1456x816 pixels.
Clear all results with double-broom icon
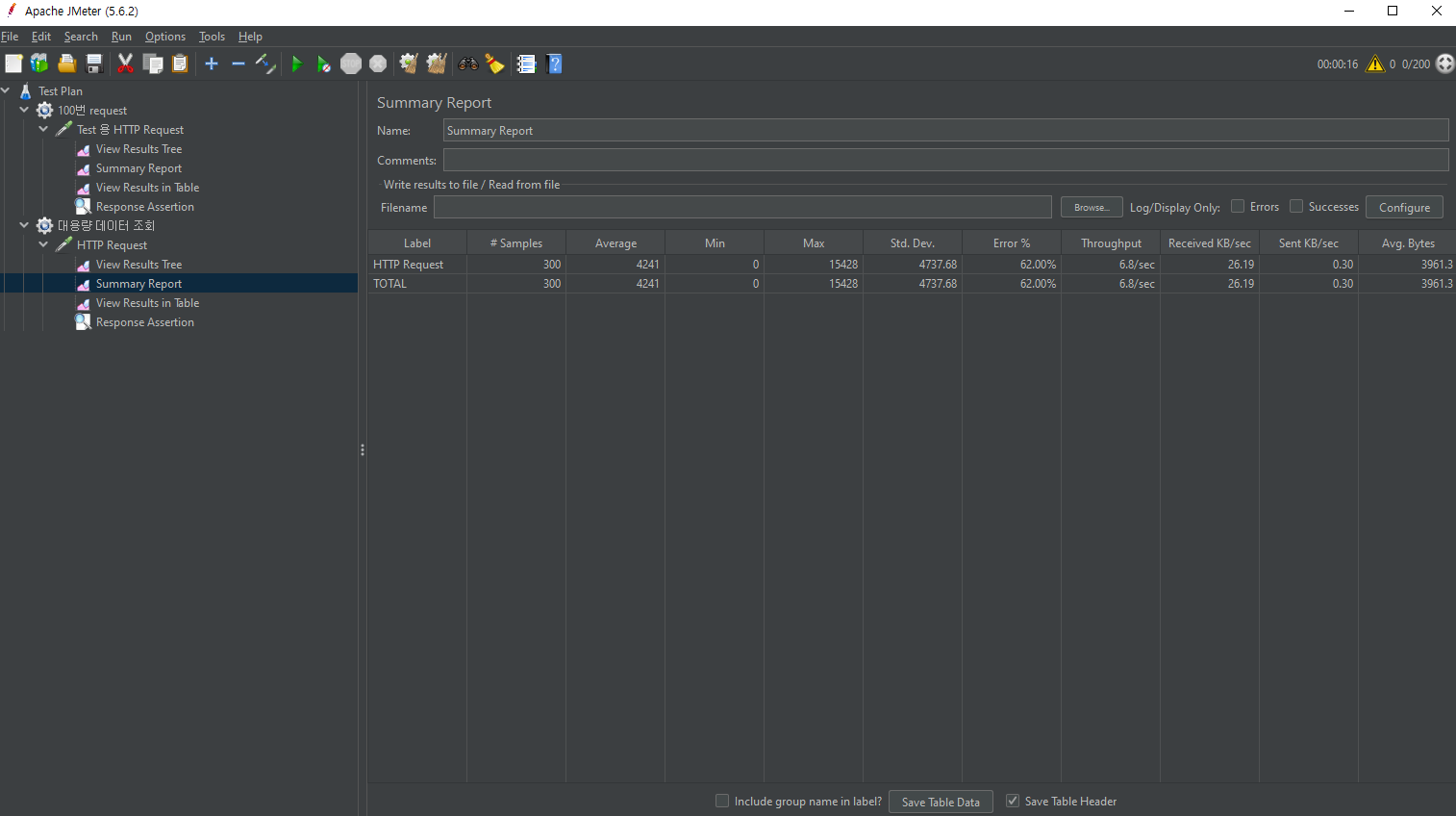click(x=437, y=64)
